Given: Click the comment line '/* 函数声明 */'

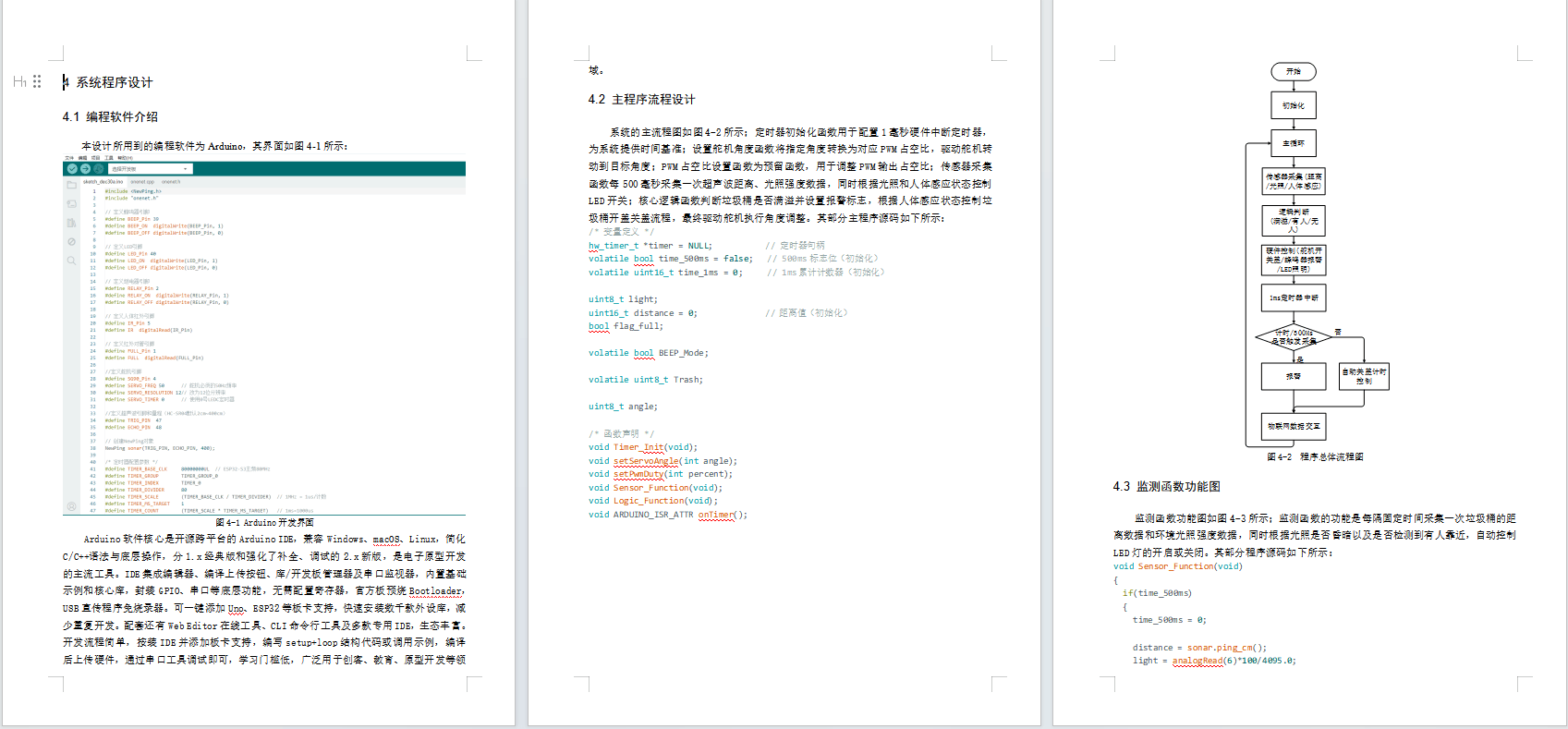Looking at the screenshot, I should click(x=621, y=433).
